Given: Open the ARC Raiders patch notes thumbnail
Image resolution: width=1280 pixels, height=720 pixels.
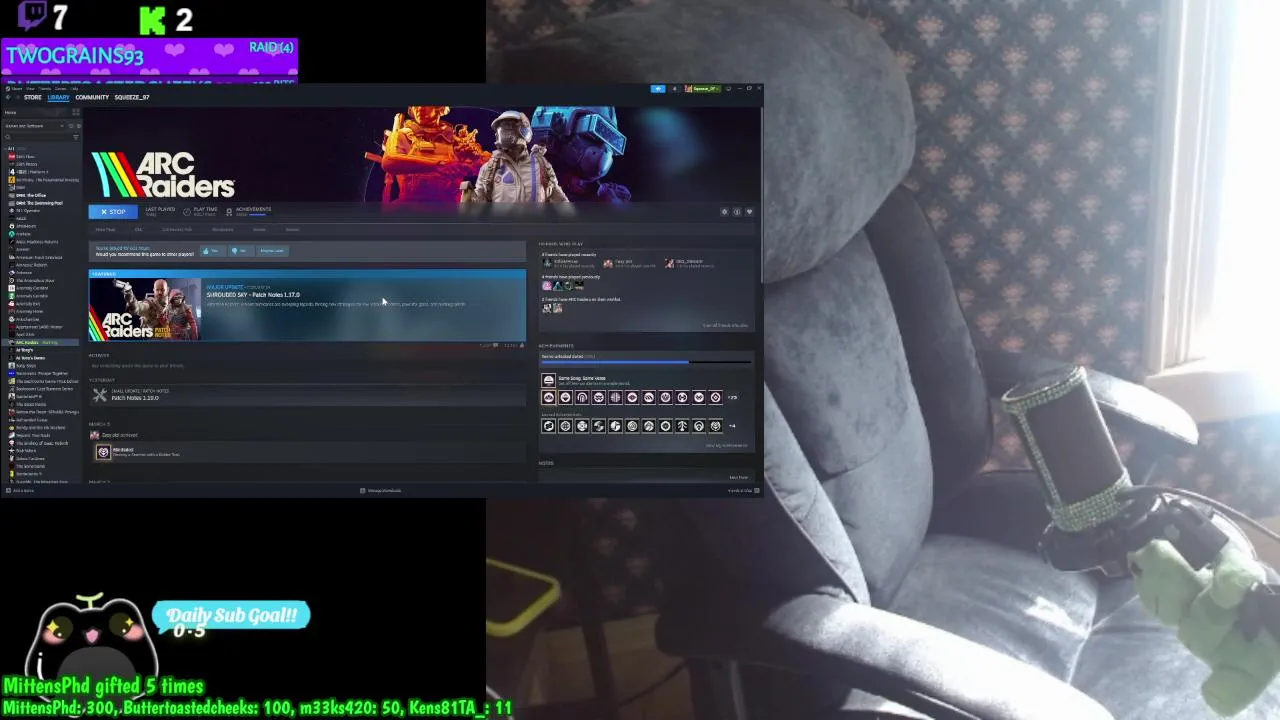Looking at the screenshot, I should click(x=145, y=310).
